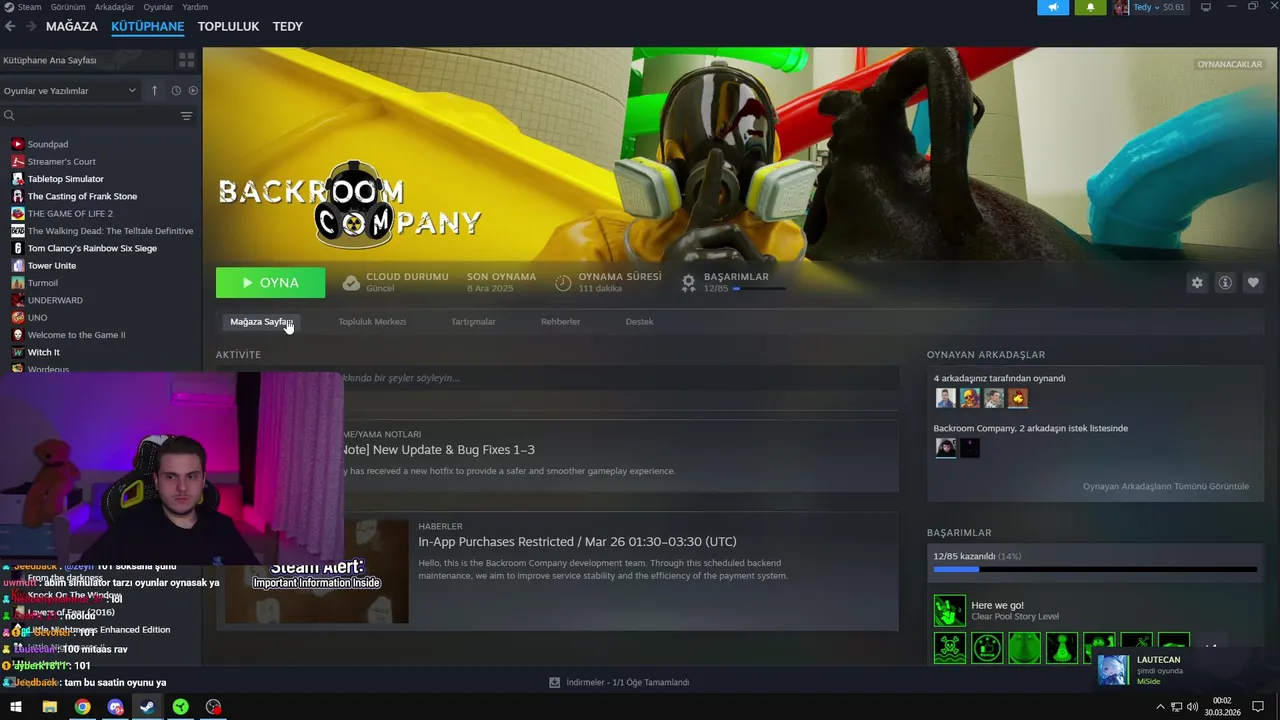Toggle the favorite heart icon

click(1253, 283)
